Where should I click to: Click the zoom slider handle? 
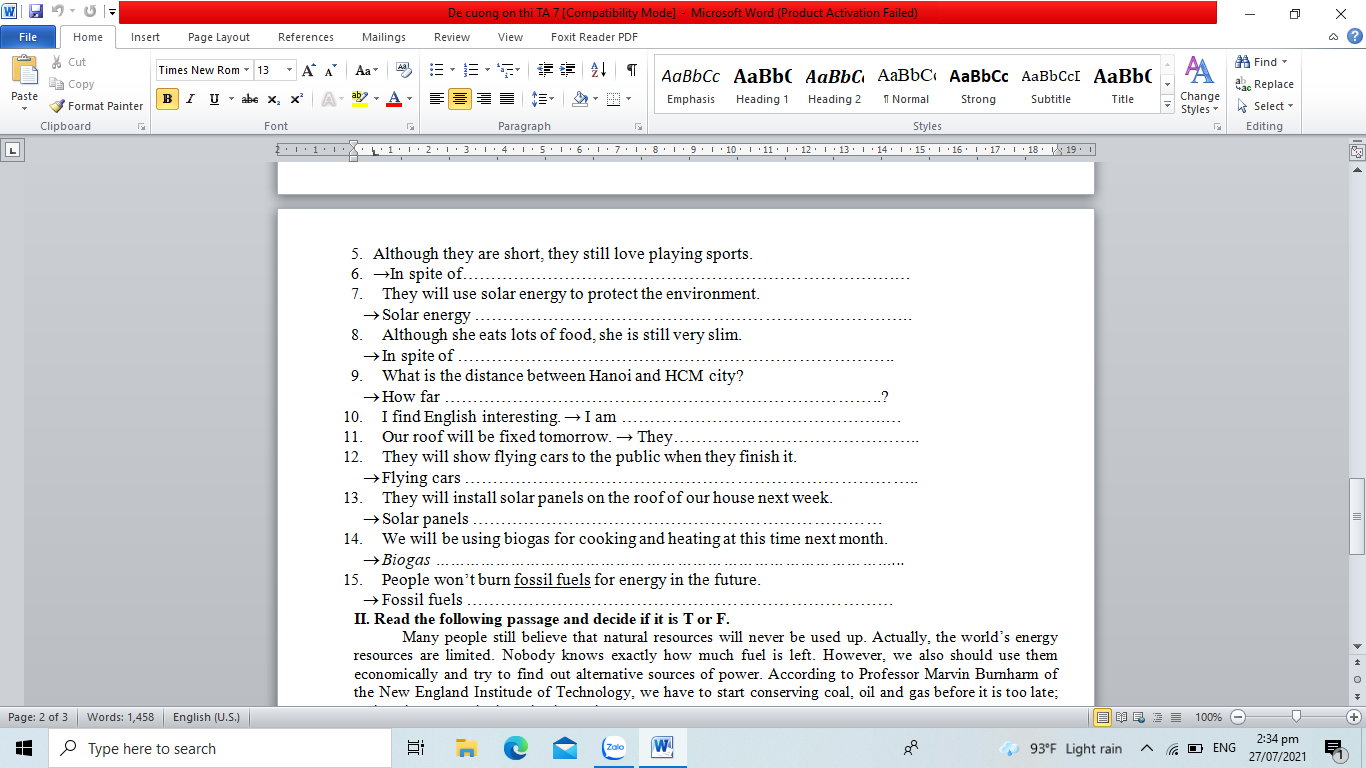(x=1296, y=717)
